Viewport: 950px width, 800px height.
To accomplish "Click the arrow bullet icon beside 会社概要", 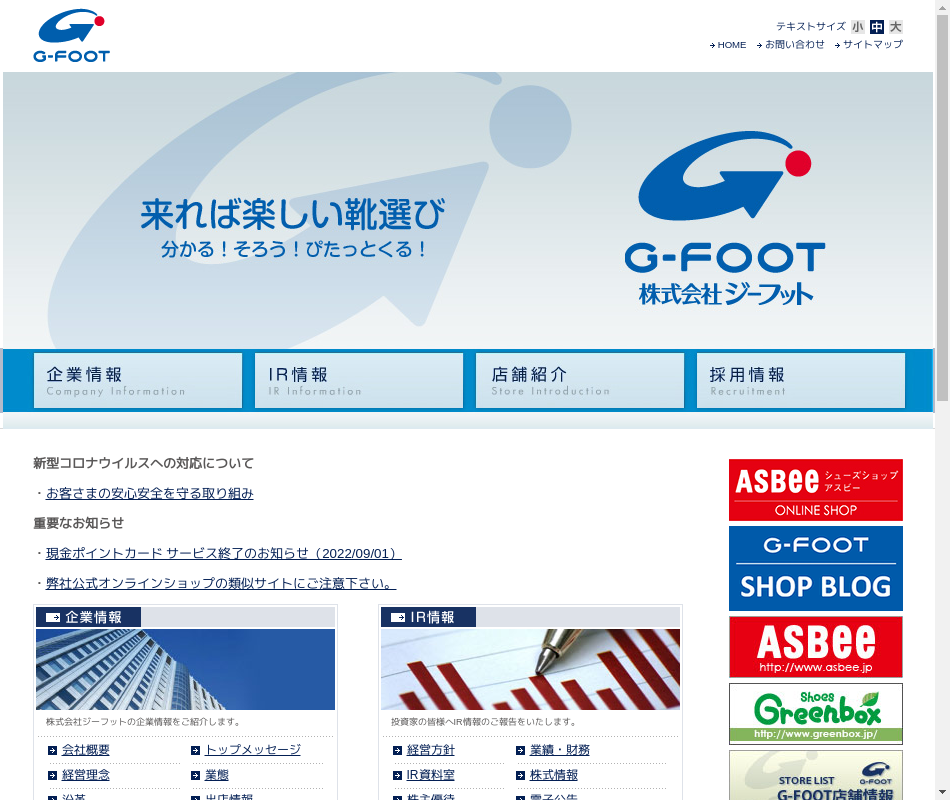I will pos(53,750).
